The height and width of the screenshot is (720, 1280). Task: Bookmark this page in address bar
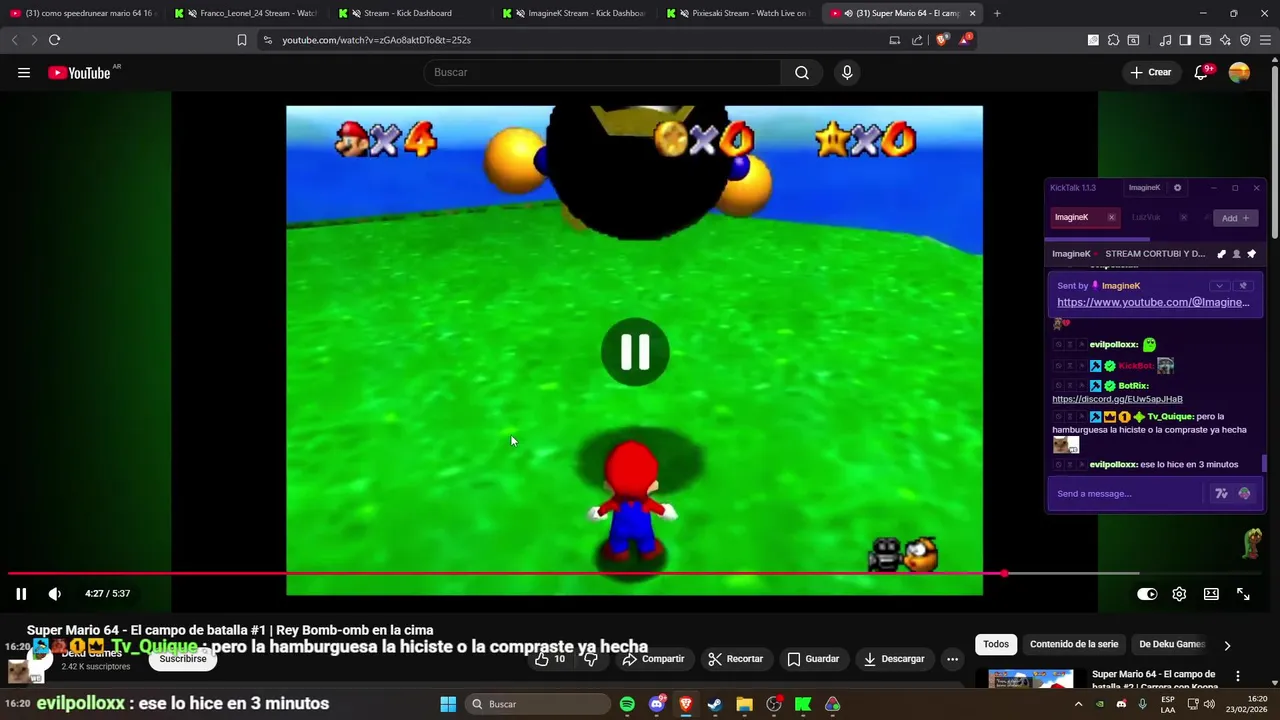(241, 40)
